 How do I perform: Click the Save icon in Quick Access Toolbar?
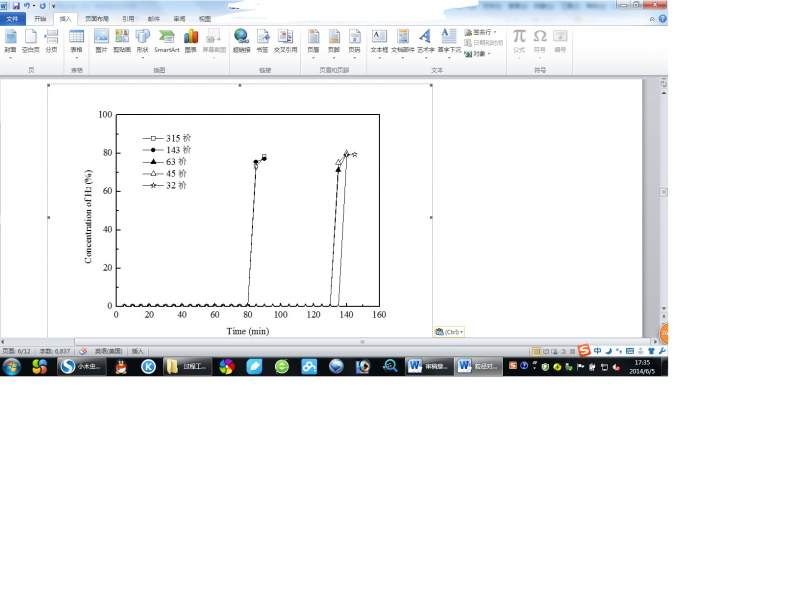pos(16,6)
